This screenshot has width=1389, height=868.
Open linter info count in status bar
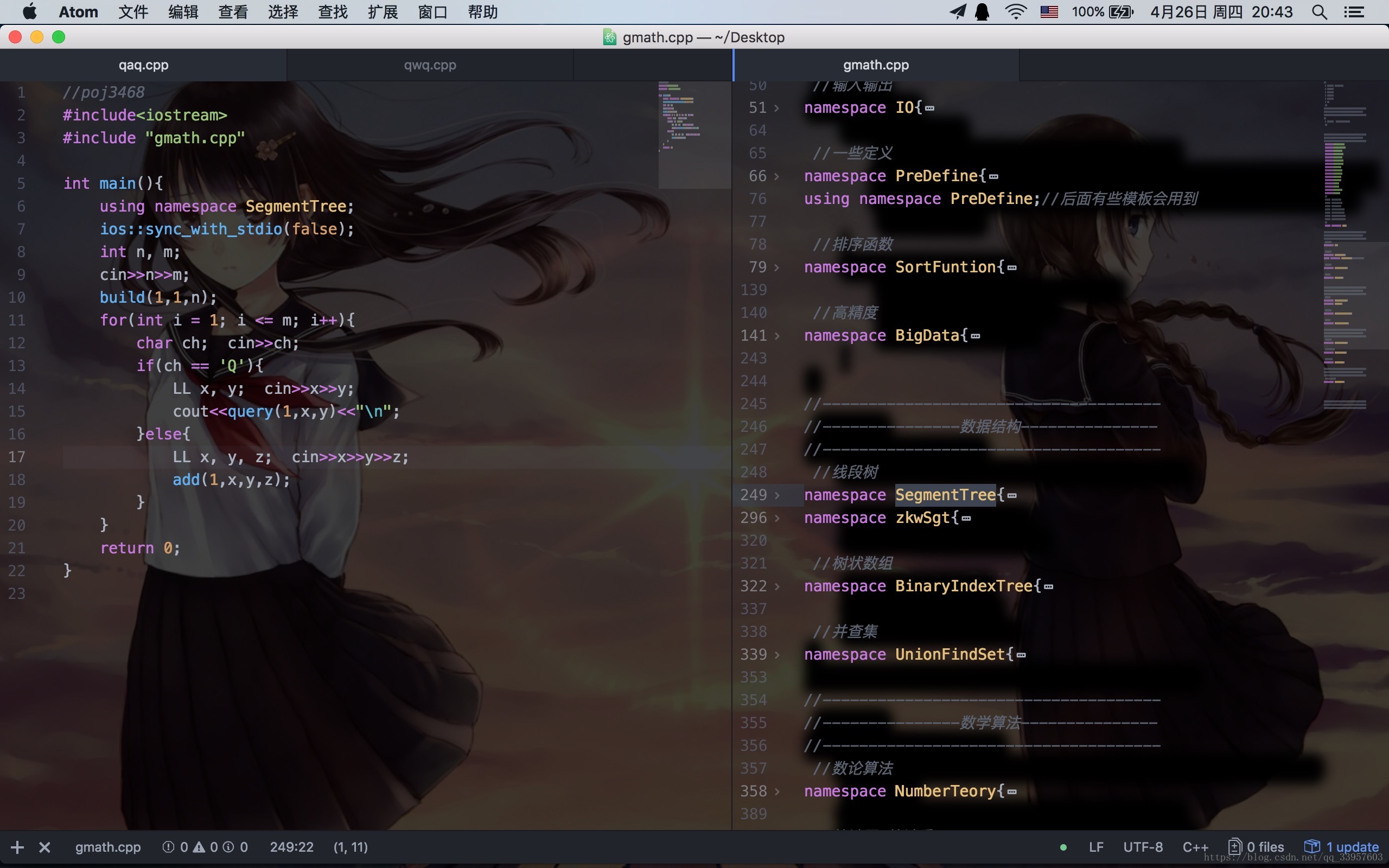[235, 847]
